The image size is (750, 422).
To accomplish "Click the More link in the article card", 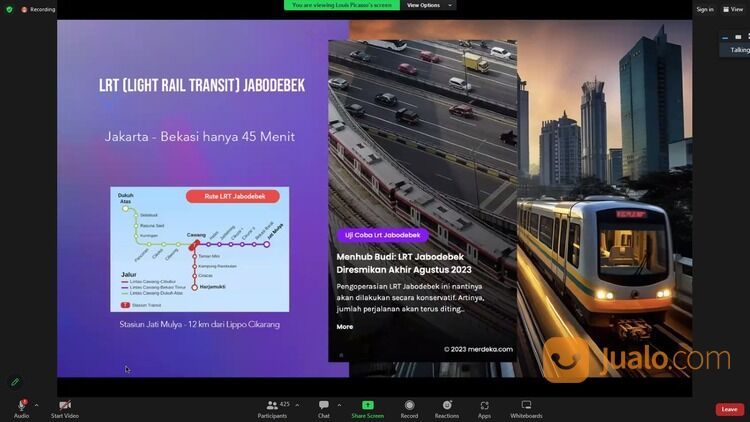I will 344,327.
